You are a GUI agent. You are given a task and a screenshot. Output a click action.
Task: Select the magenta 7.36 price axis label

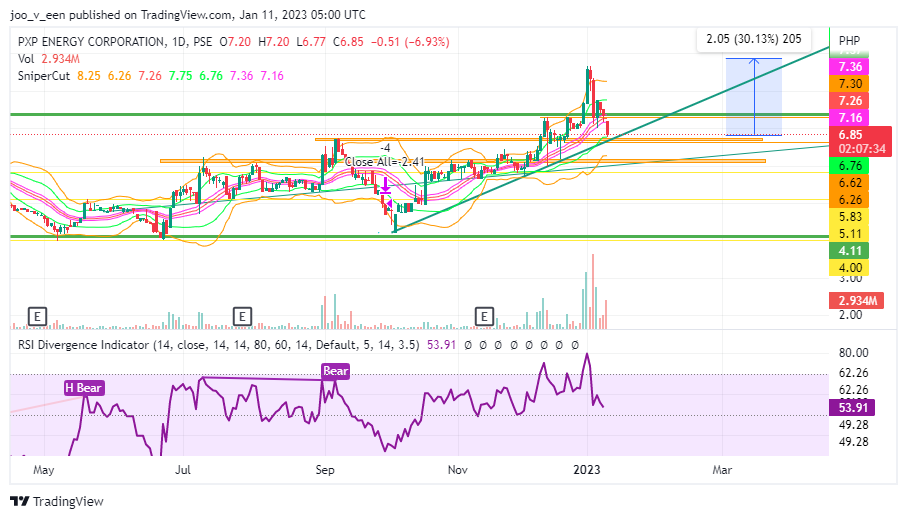tap(850, 67)
